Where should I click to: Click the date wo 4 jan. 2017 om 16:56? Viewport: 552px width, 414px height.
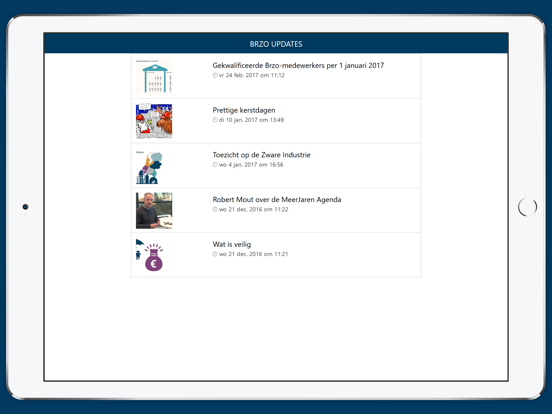(251, 165)
